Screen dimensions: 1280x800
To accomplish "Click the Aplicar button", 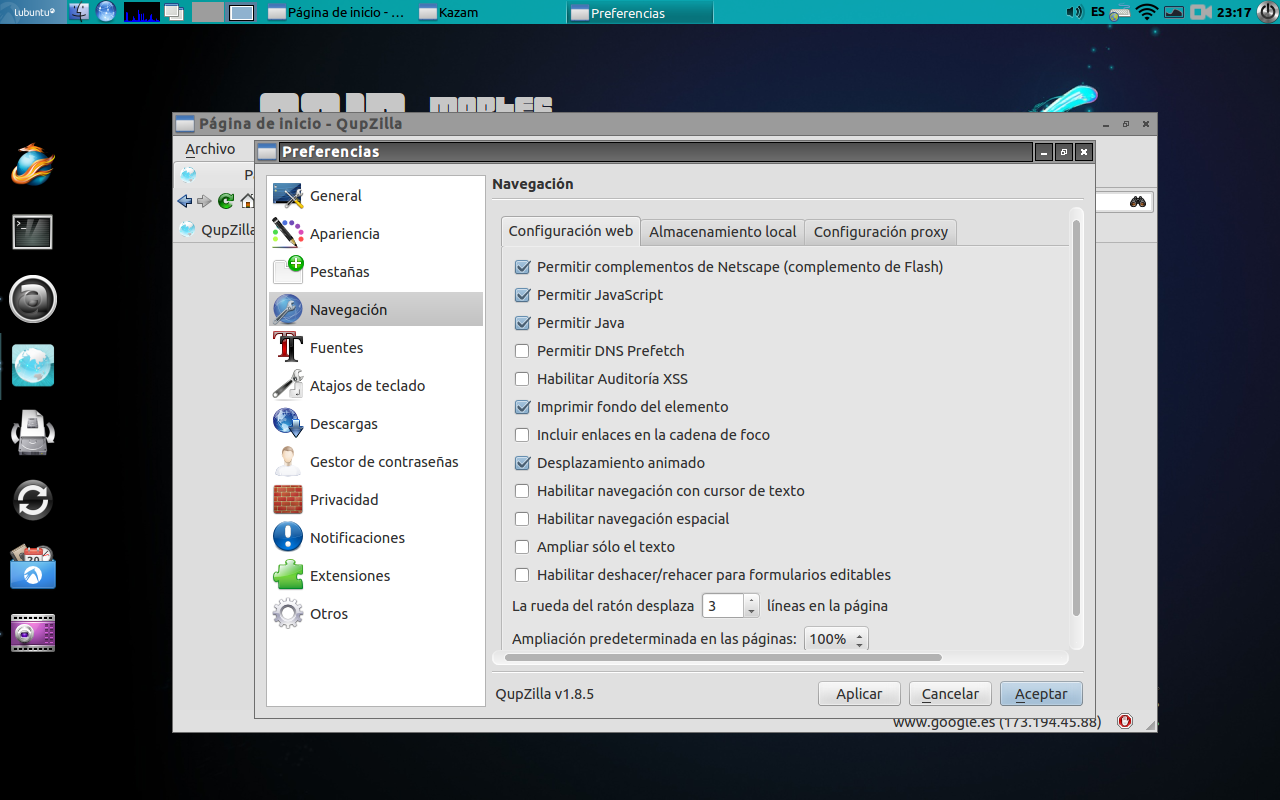I will click(859, 694).
